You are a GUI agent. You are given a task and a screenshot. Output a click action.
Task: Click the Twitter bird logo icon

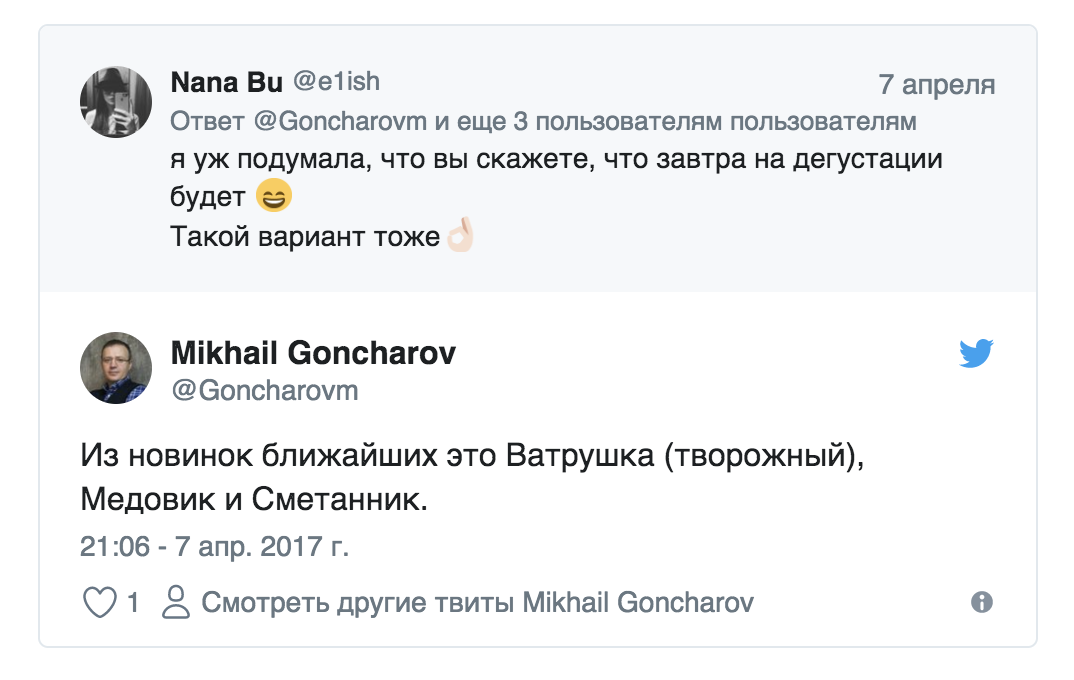[978, 352]
